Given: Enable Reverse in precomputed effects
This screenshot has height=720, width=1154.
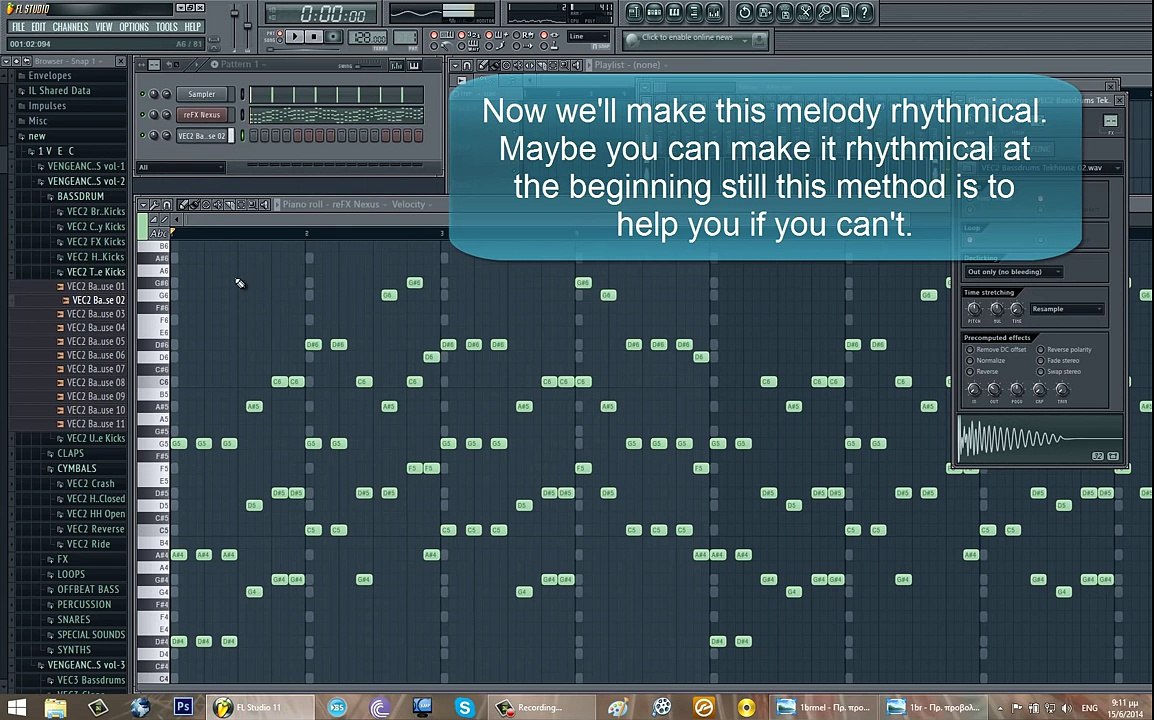Looking at the screenshot, I should (x=970, y=372).
